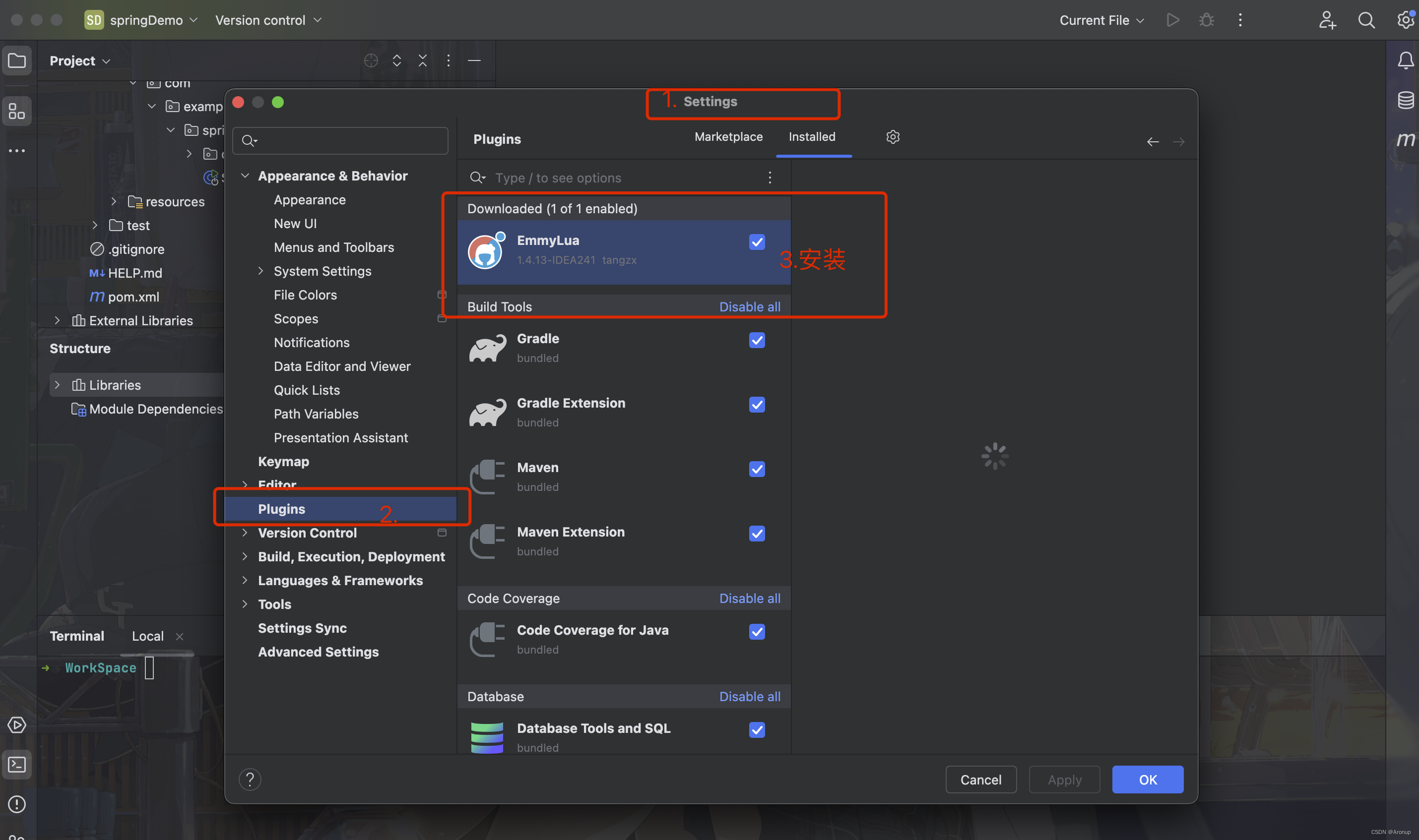Switch to the Marketplace tab
1419x840 pixels.
tap(729, 137)
